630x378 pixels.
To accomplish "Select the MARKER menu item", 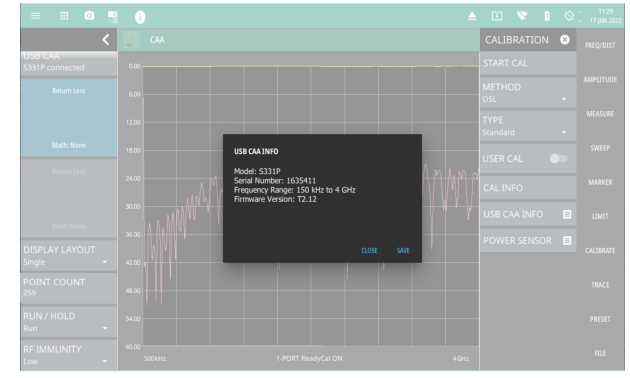I will pyautogui.click(x=600, y=182).
